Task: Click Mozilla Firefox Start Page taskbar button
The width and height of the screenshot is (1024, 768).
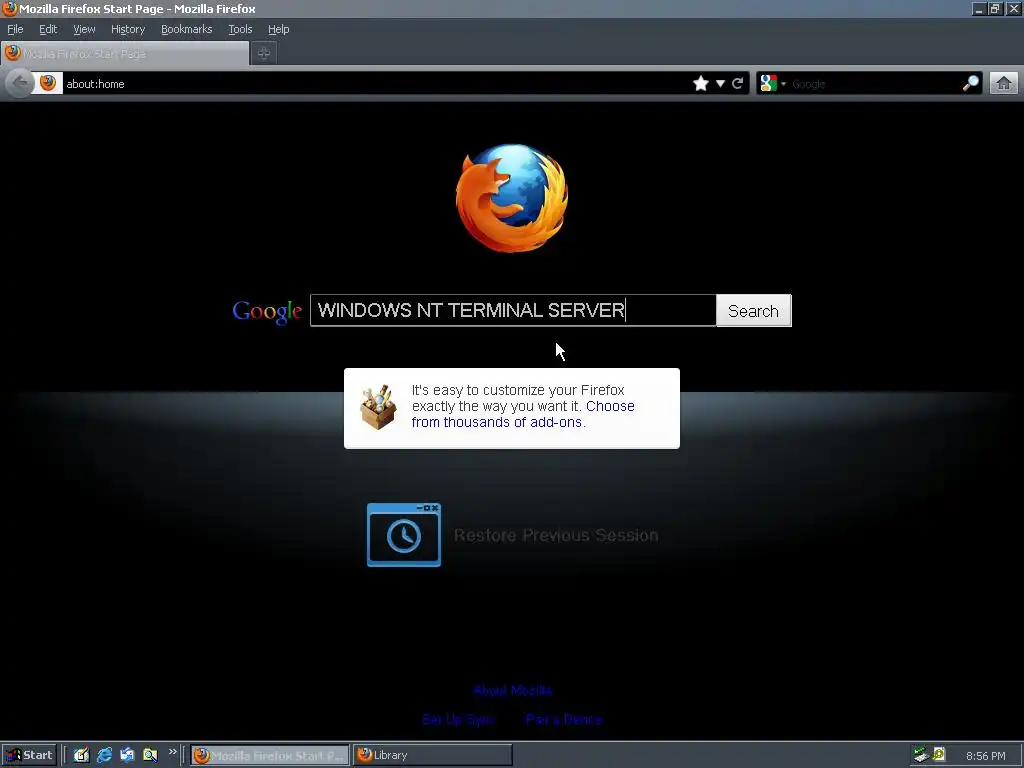Action: click(x=270, y=756)
